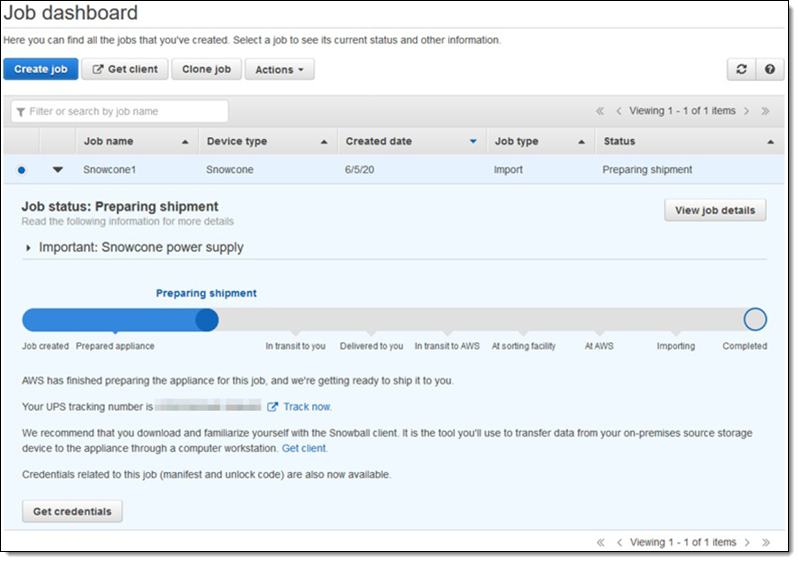
Task: Click the filter funnel icon
Action: (20, 112)
